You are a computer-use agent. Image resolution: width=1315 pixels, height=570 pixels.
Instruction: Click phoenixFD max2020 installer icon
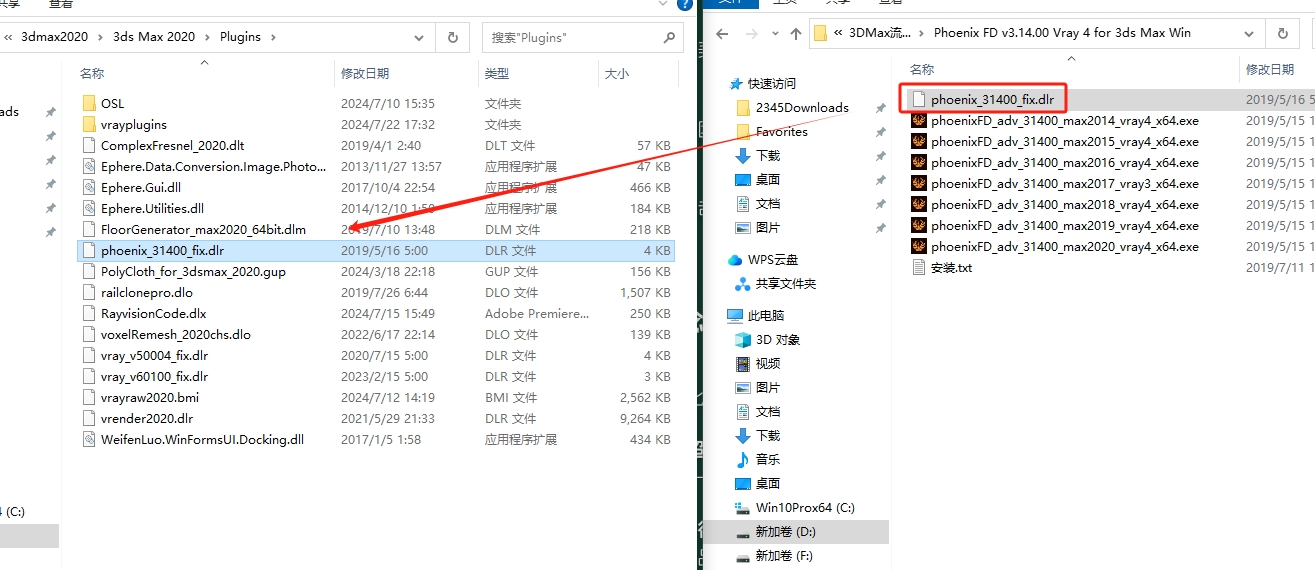(919, 246)
